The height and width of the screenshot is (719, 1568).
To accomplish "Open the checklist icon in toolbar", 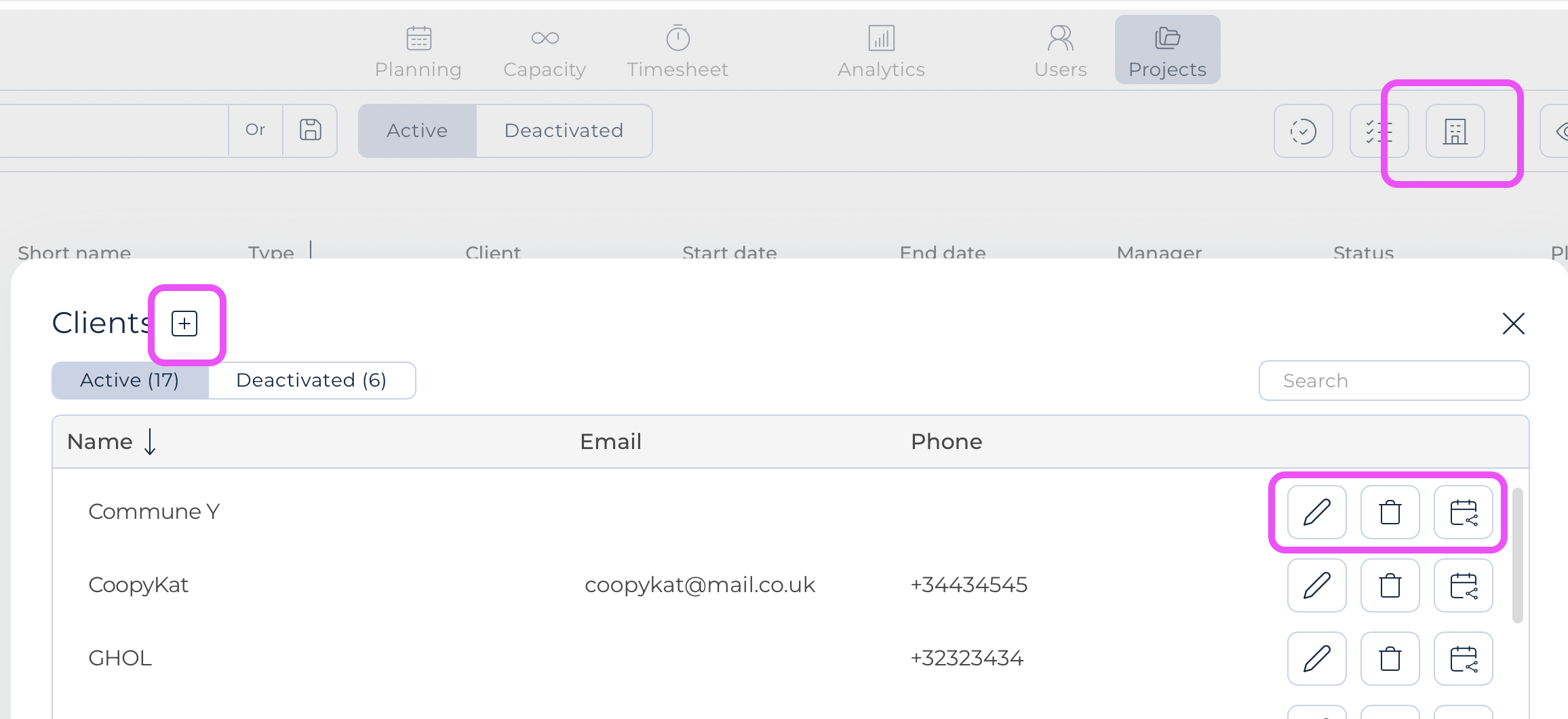I will [1379, 131].
